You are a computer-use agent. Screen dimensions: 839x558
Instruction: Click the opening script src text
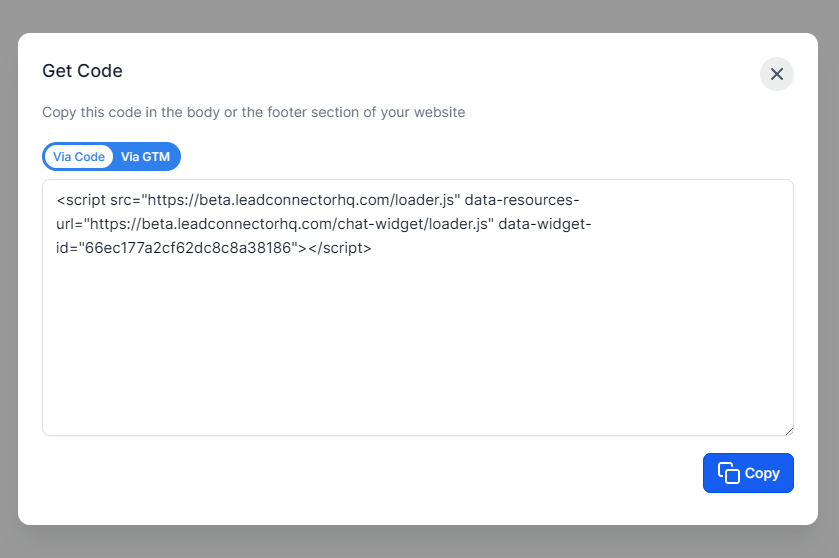pyautogui.click(x=98, y=200)
